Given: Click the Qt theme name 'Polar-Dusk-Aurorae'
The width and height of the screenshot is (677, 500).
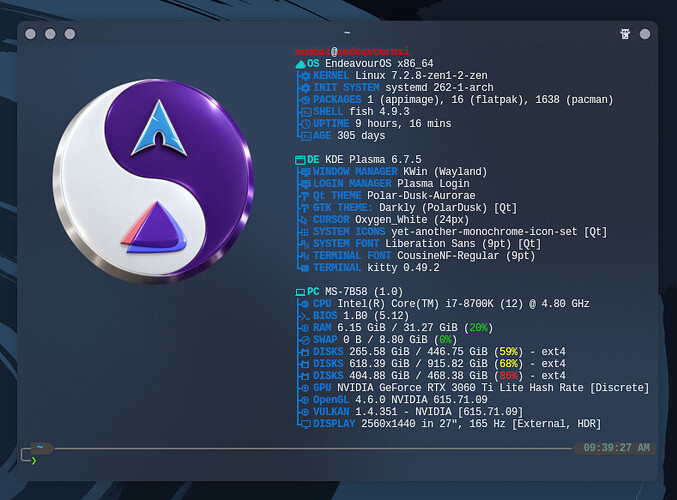Looking at the screenshot, I should [x=421, y=196].
